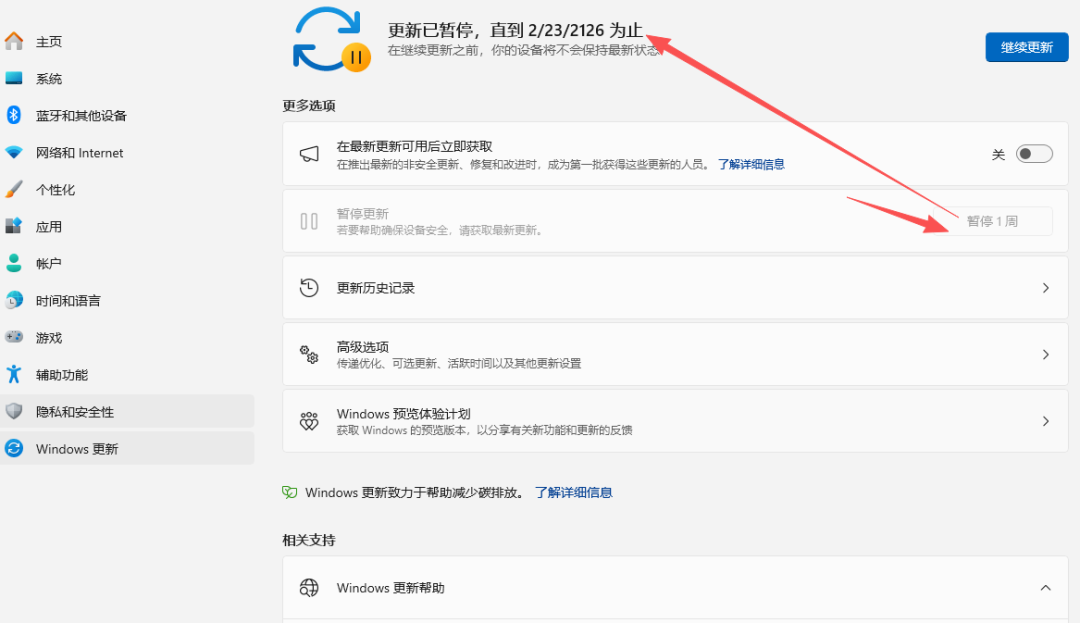
Task: Click the accessibility figure icon for 辅助功能
Action: 14,374
